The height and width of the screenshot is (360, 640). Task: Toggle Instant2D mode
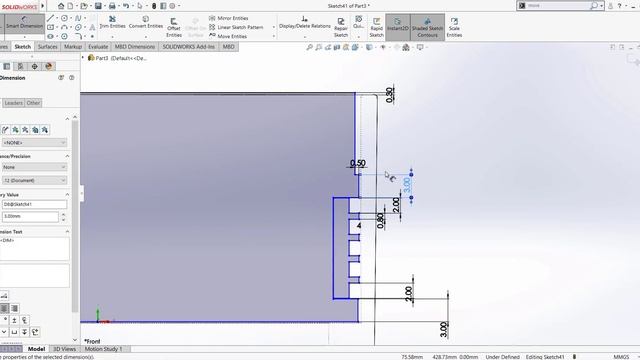tap(398, 27)
